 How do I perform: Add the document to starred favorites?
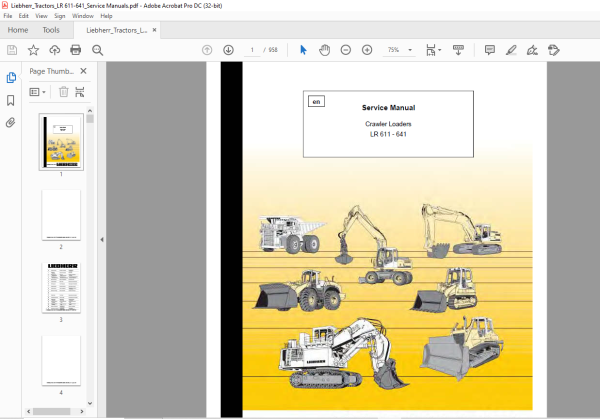click(33, 50)
